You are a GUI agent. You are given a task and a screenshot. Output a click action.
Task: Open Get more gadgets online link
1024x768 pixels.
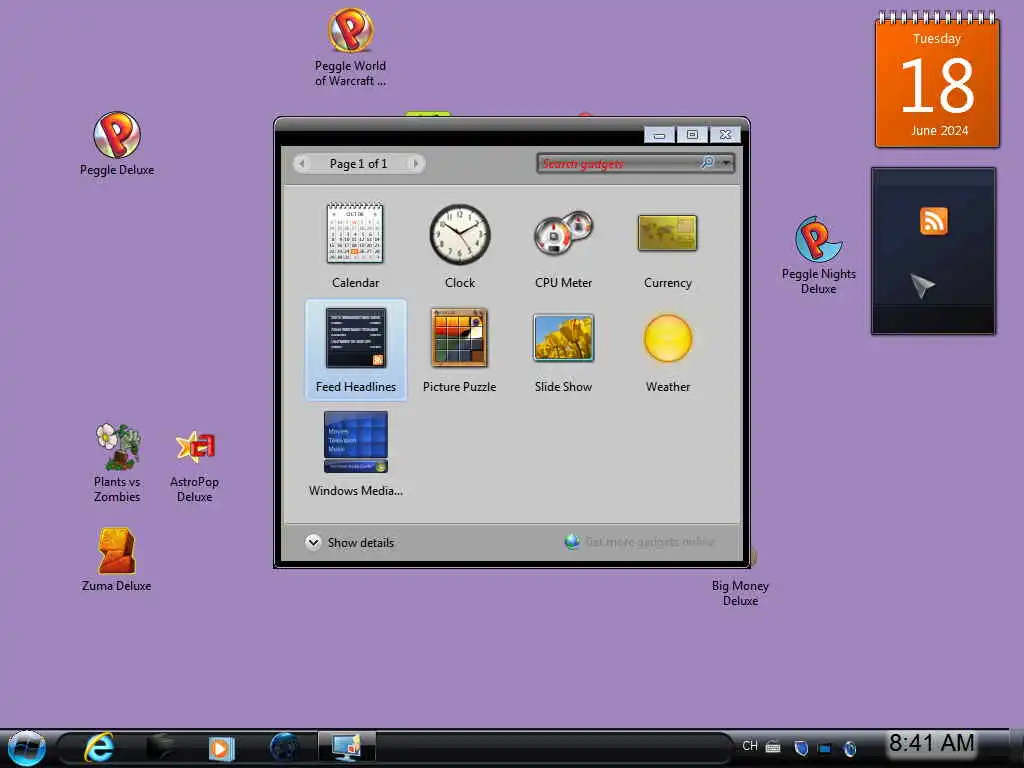point(640,542)
